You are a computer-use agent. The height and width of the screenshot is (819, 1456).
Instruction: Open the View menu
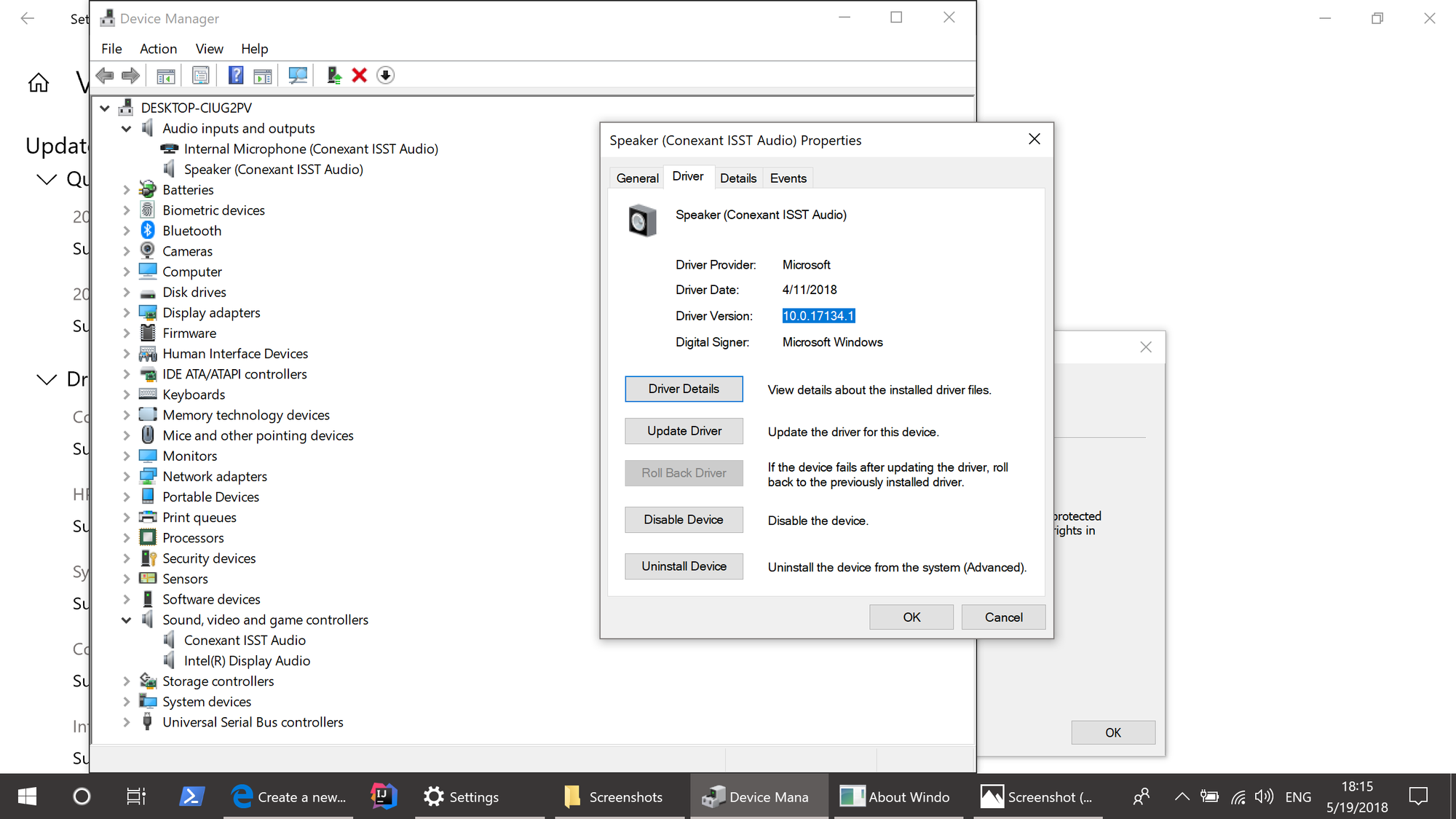(x=209, y=49)
